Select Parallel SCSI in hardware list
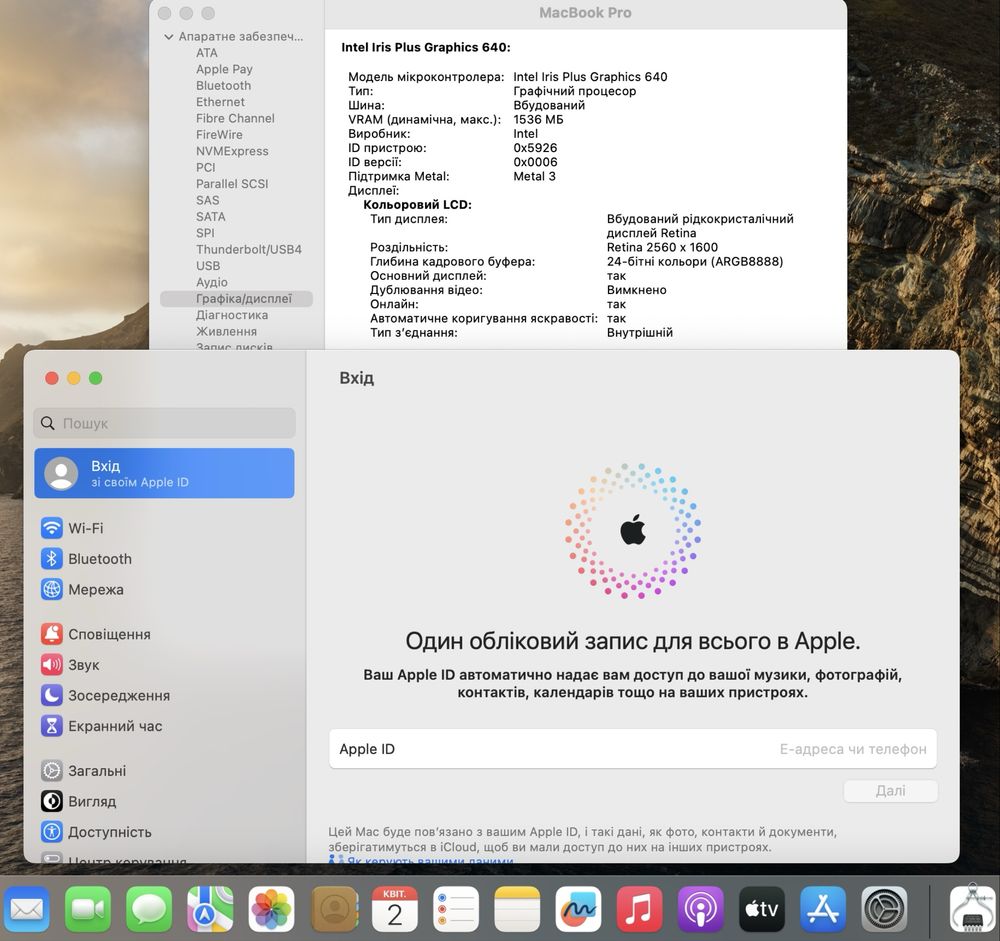Image resolution: width=1000 pixels, height=941 pixels. tap(232, 184)
